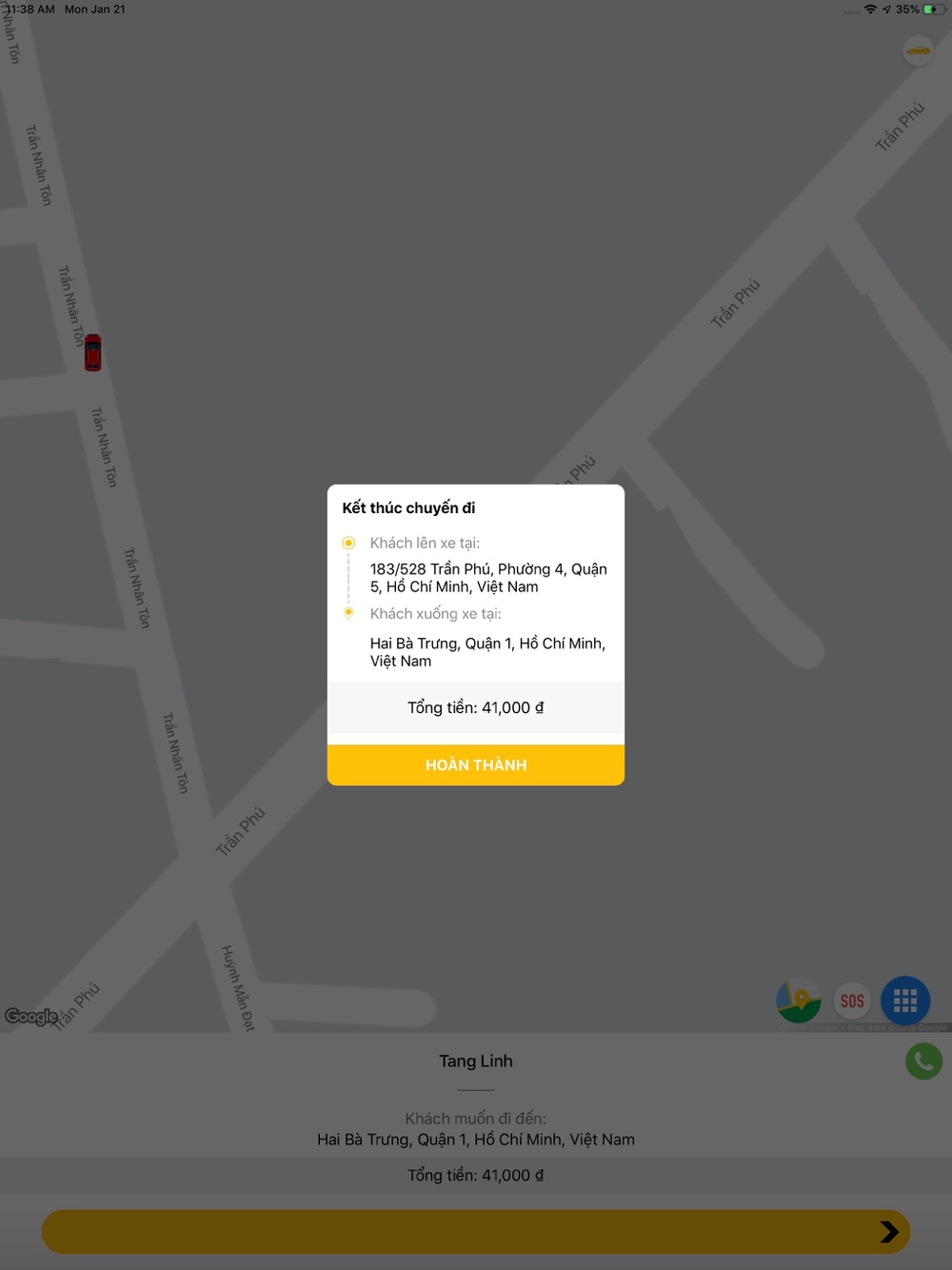The width and height of the screenshot is (952, 1270).
Task: Tap the yellow slide-to-confirm bar
Action: point(476,1232)
